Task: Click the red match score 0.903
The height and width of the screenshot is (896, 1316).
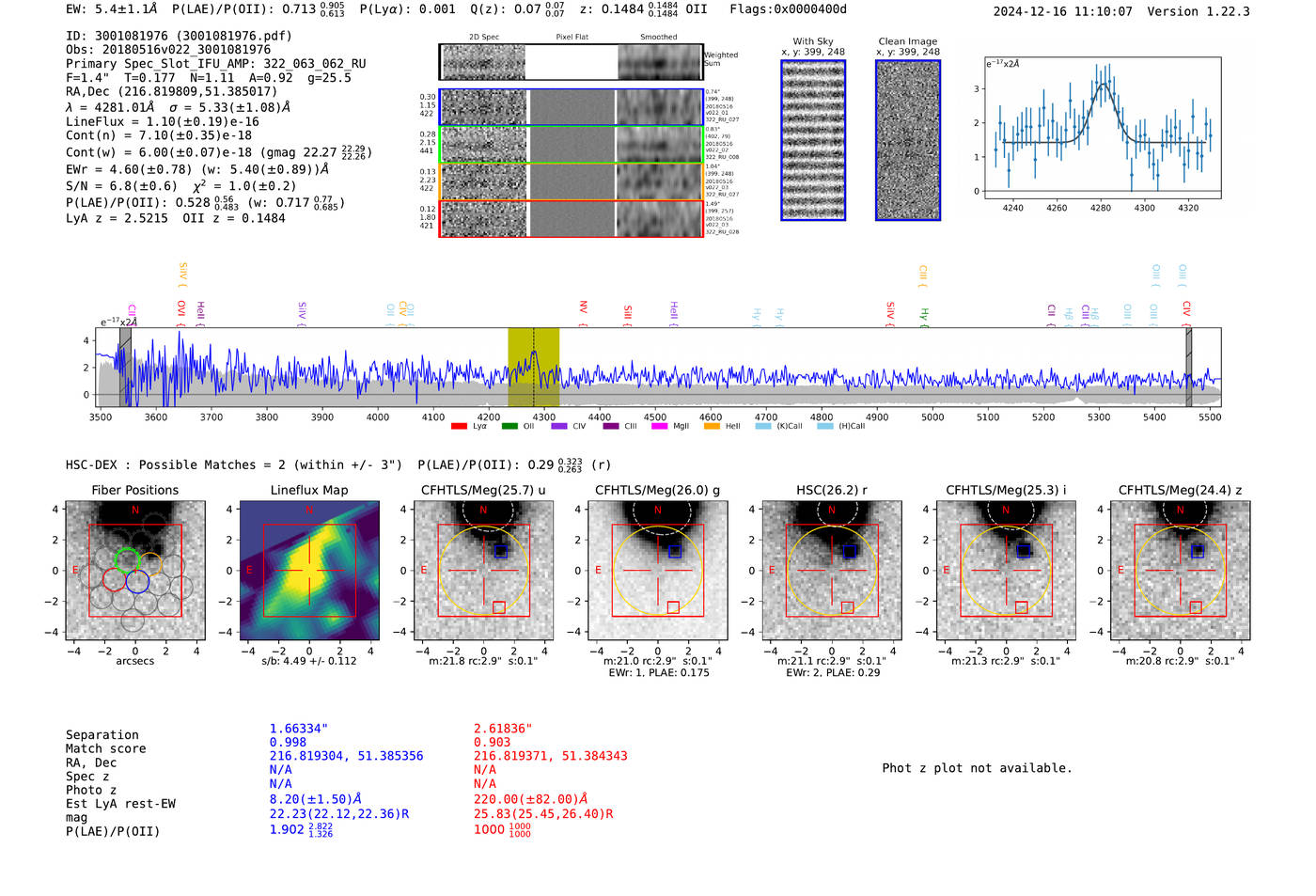Action: coord(492,742)
